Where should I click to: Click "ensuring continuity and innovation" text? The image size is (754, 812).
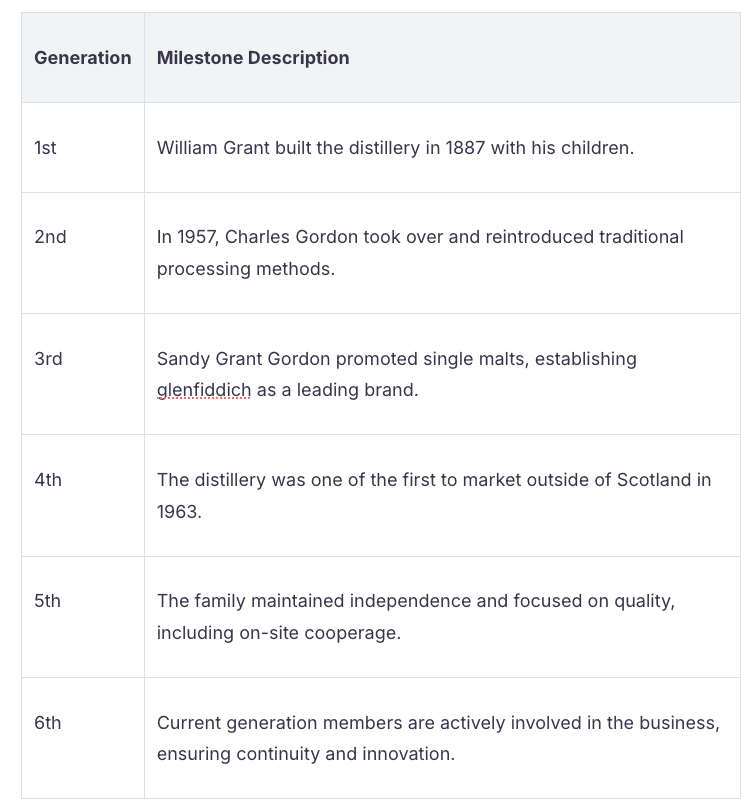click(x=305, y=754)
